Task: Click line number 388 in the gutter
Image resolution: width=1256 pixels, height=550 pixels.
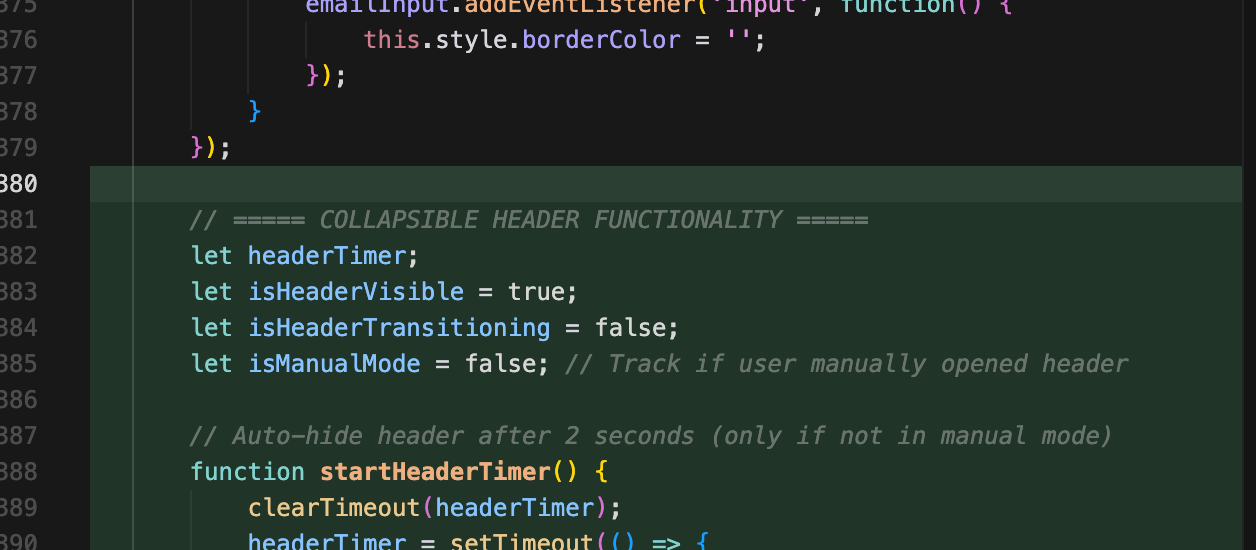Action: (x=18, y=472)
